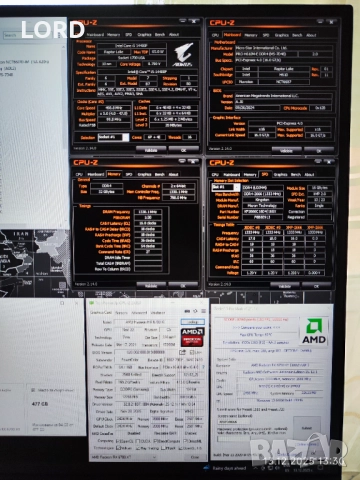Open the Slot #1 dropdown in the SPD window
This screenshot has height=480, width=360.
click(x=226, y=187)
